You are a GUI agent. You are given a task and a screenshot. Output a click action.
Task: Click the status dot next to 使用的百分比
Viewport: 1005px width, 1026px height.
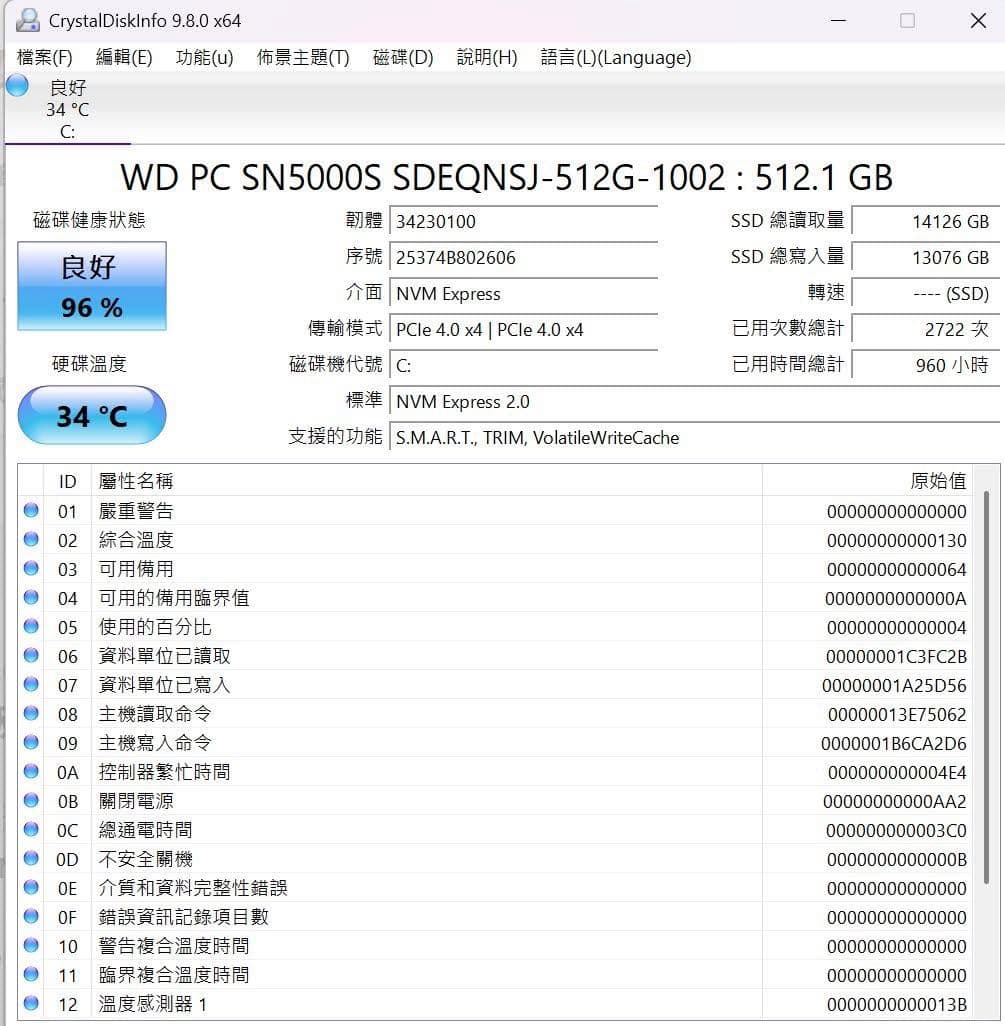[31, 626]
